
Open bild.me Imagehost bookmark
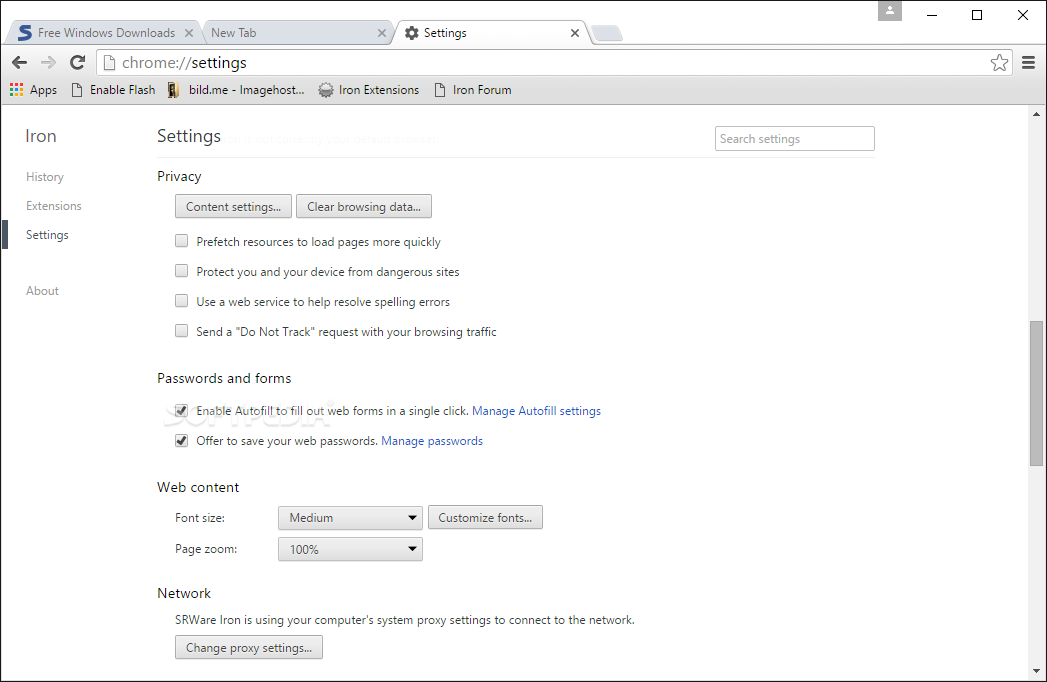point(236,90)
